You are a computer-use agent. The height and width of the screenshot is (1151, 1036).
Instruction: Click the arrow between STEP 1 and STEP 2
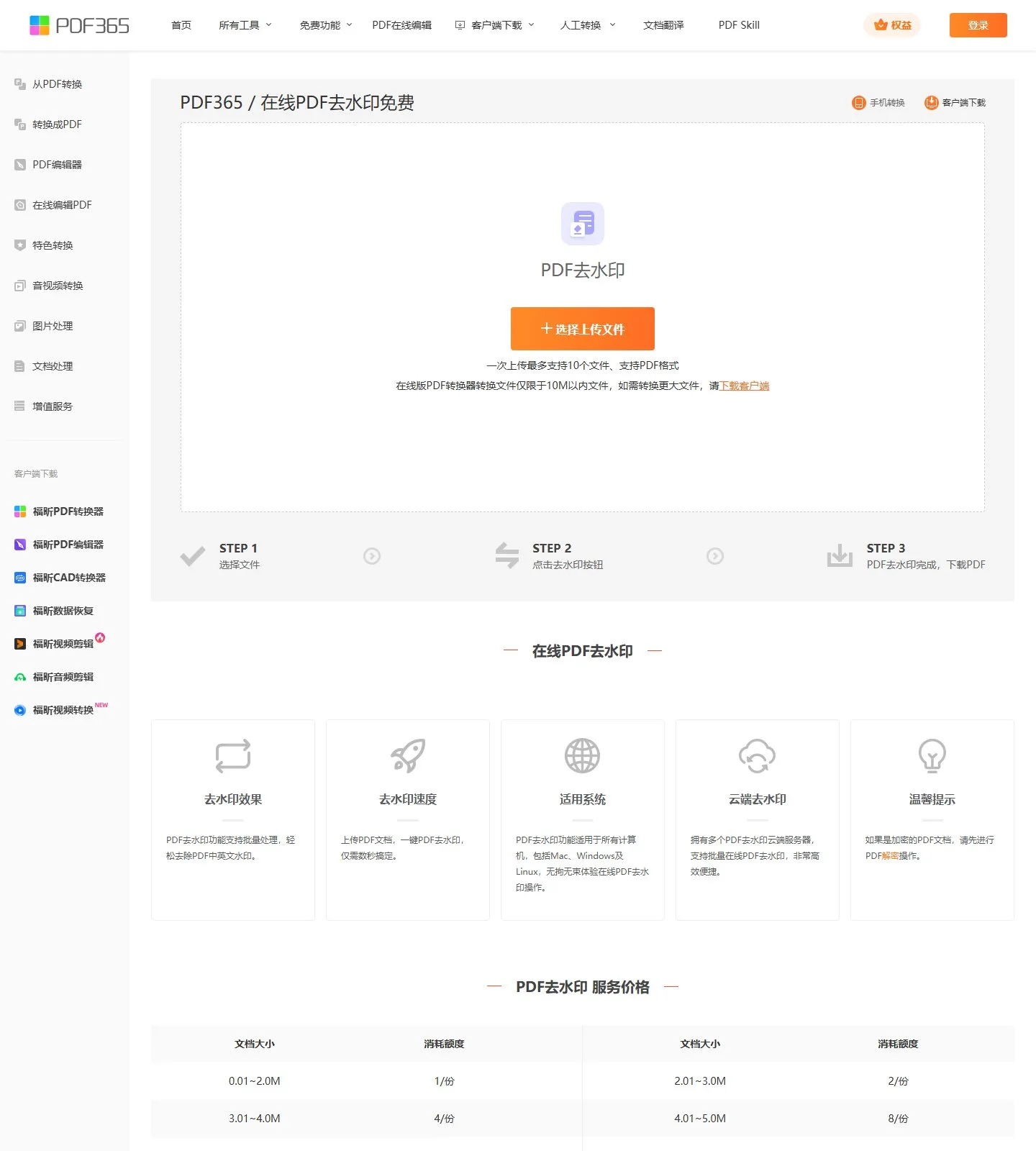(372, 556)
